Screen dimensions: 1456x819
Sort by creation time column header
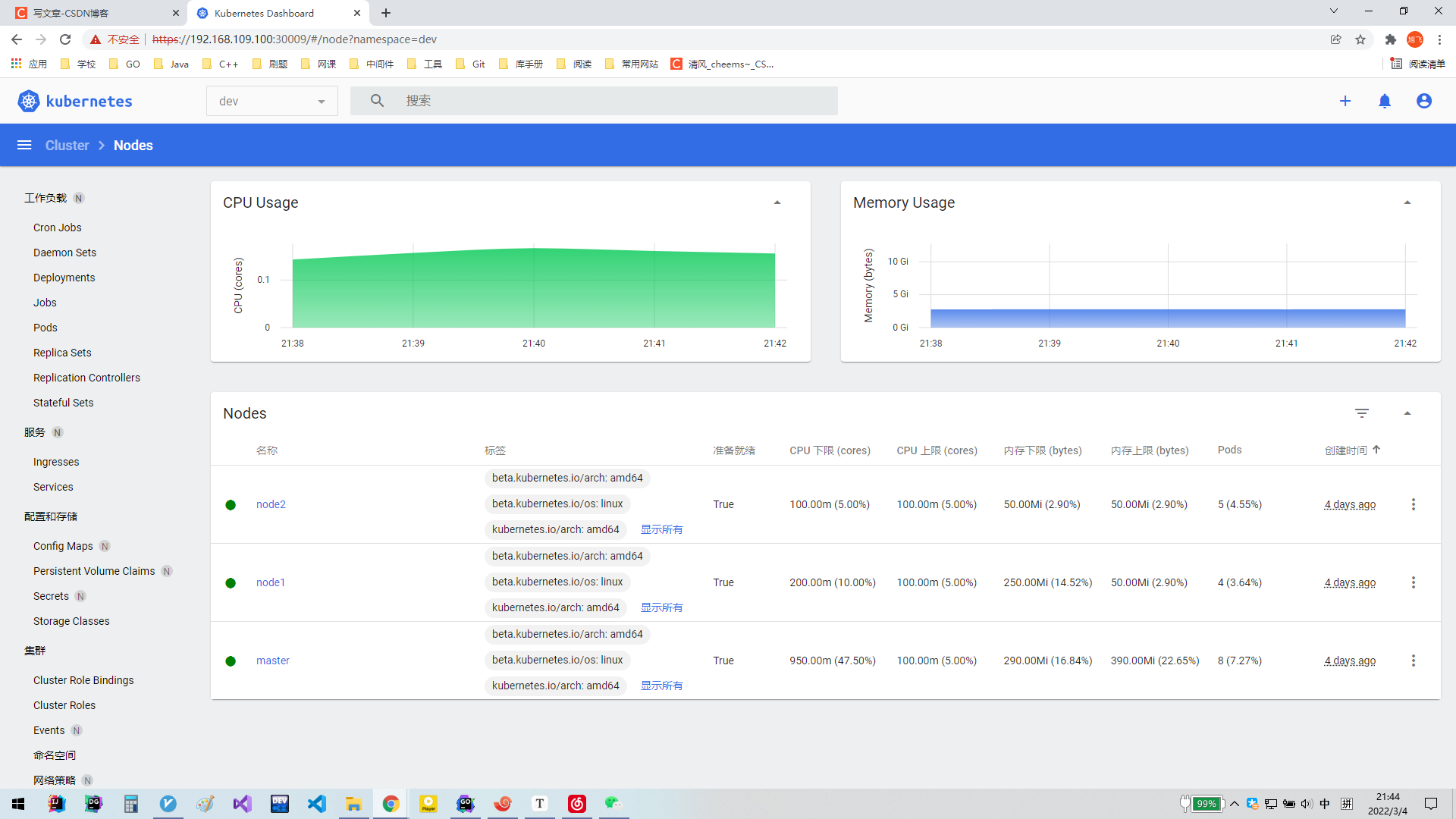pos(1345,450)
